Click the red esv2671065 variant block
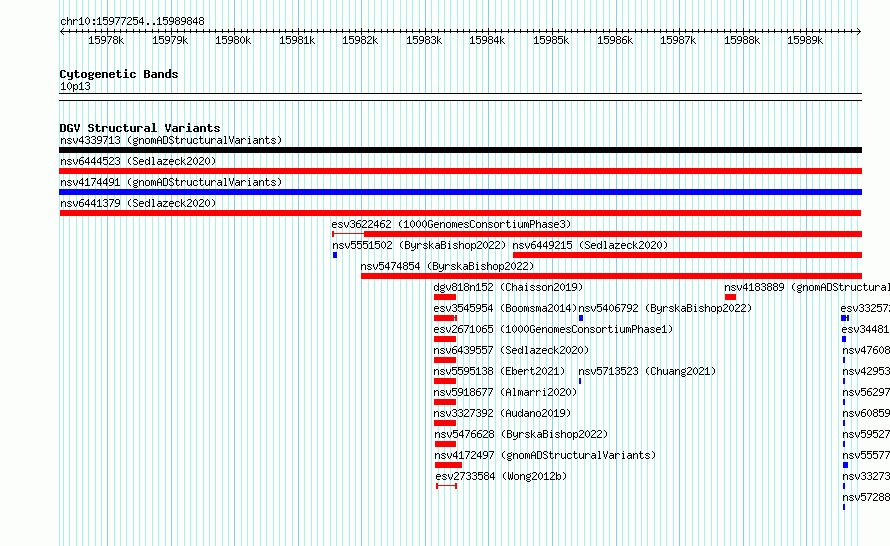 click(445, 339)
